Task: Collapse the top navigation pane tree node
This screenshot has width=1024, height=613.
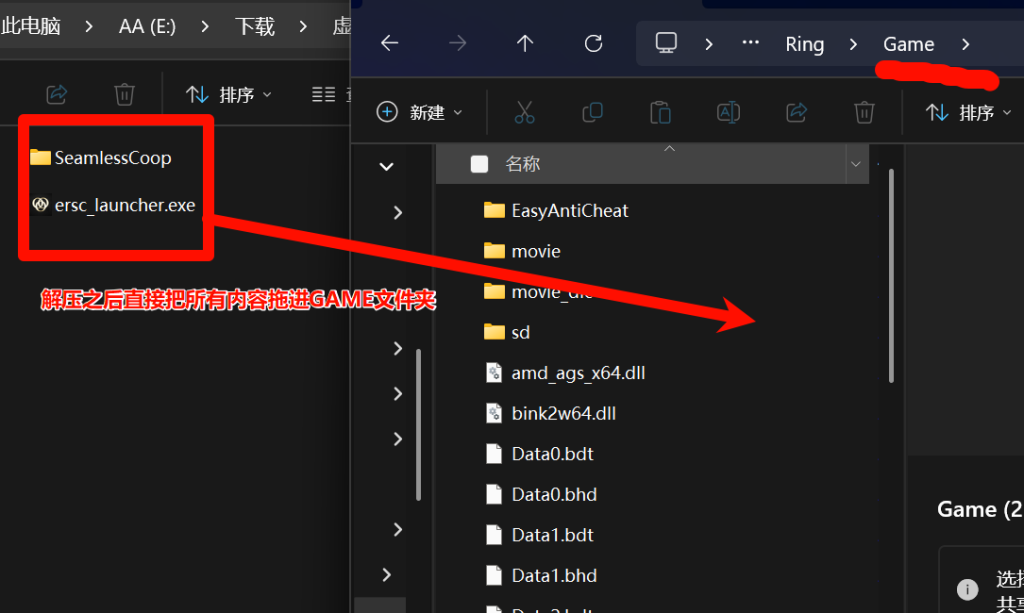Action: pos(387,166)
